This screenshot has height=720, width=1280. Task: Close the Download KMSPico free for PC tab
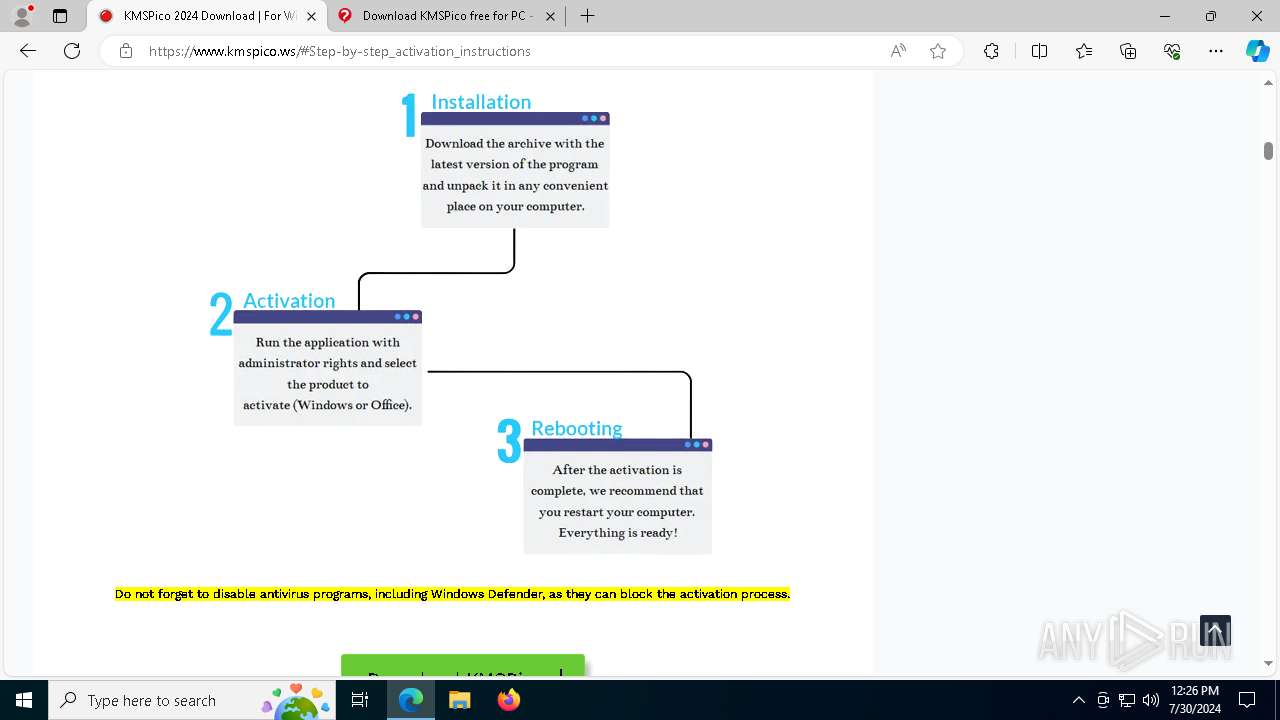(x=550, y=16)
